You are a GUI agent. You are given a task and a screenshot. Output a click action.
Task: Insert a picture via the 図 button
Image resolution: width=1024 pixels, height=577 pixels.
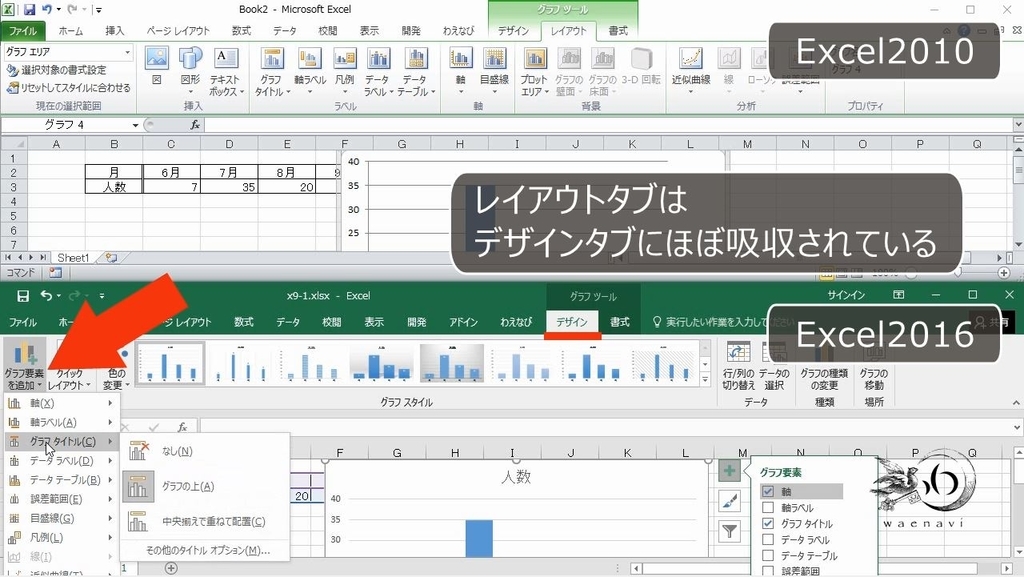157,67
